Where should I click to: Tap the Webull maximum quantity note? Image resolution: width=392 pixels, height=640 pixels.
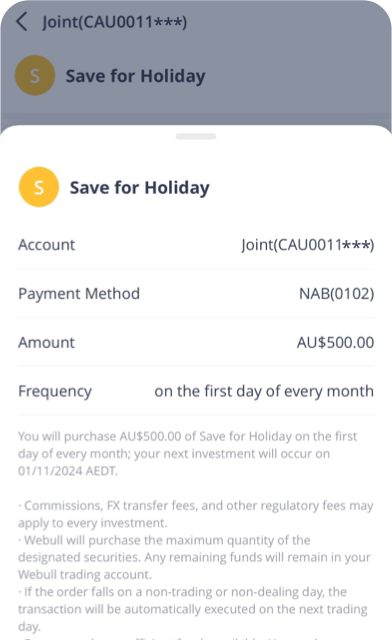pos(194,557)
